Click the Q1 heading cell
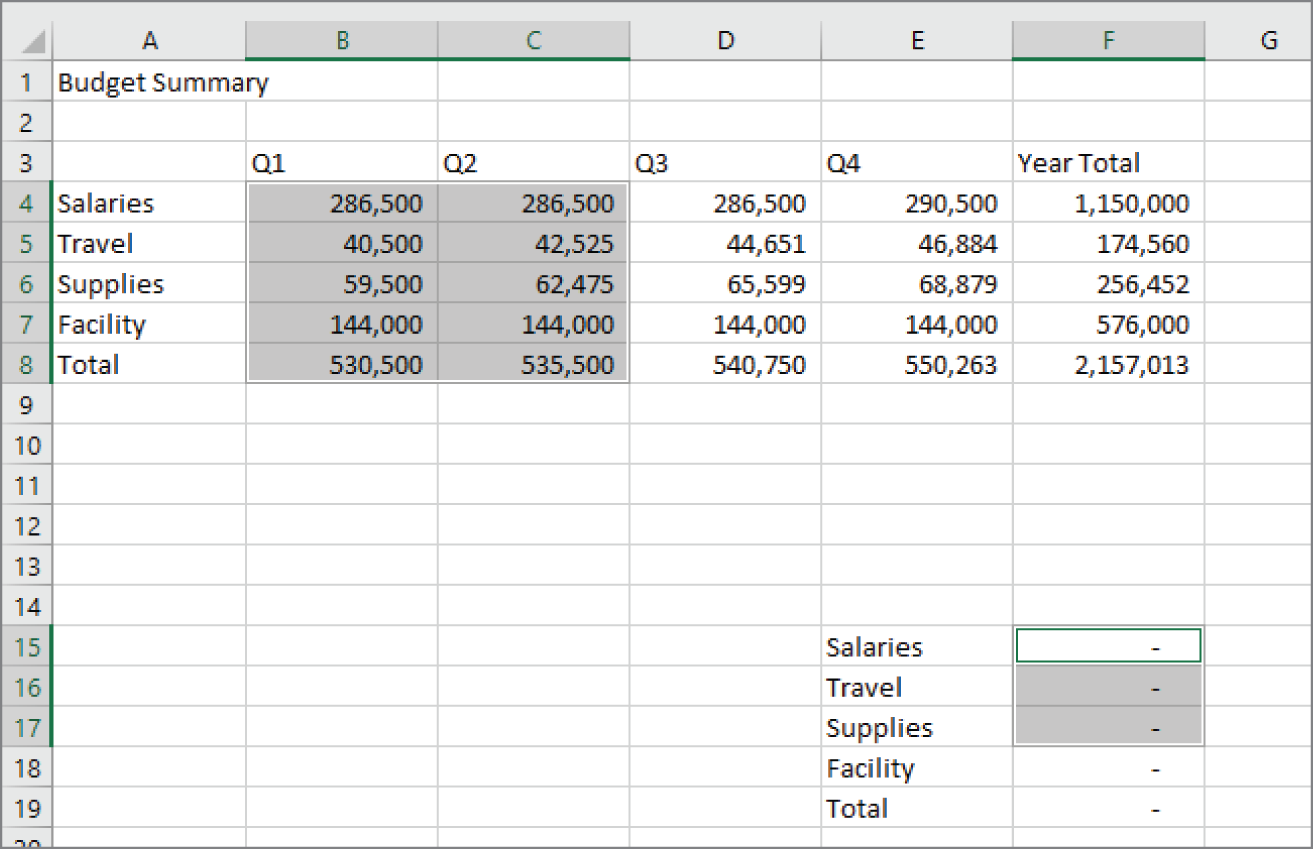The image size is (1313, 849). click(342, 163)
